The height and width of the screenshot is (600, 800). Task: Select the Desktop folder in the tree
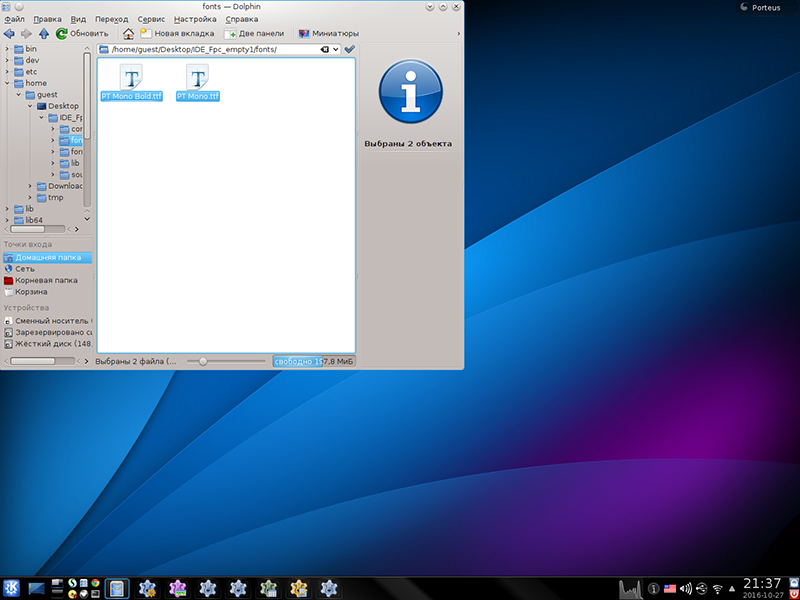[58, 106]
